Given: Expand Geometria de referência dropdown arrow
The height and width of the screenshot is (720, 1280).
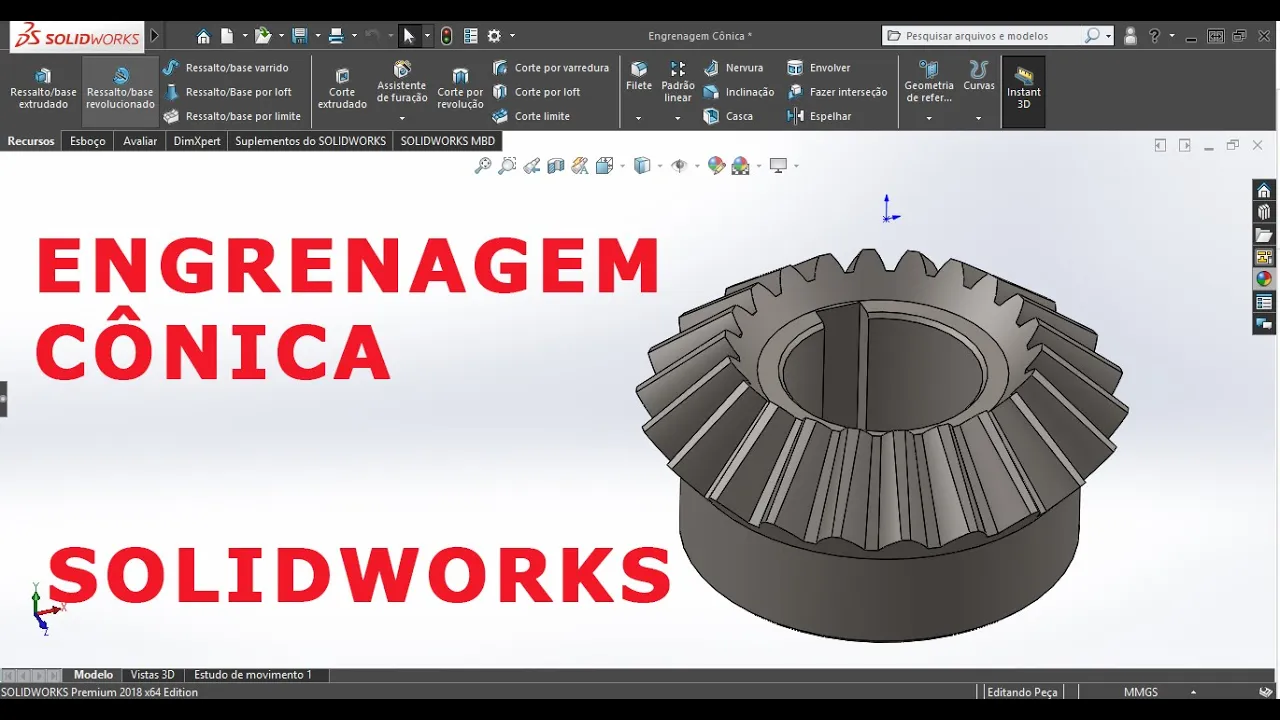Looking at the screenshot, I should [929, 118].
